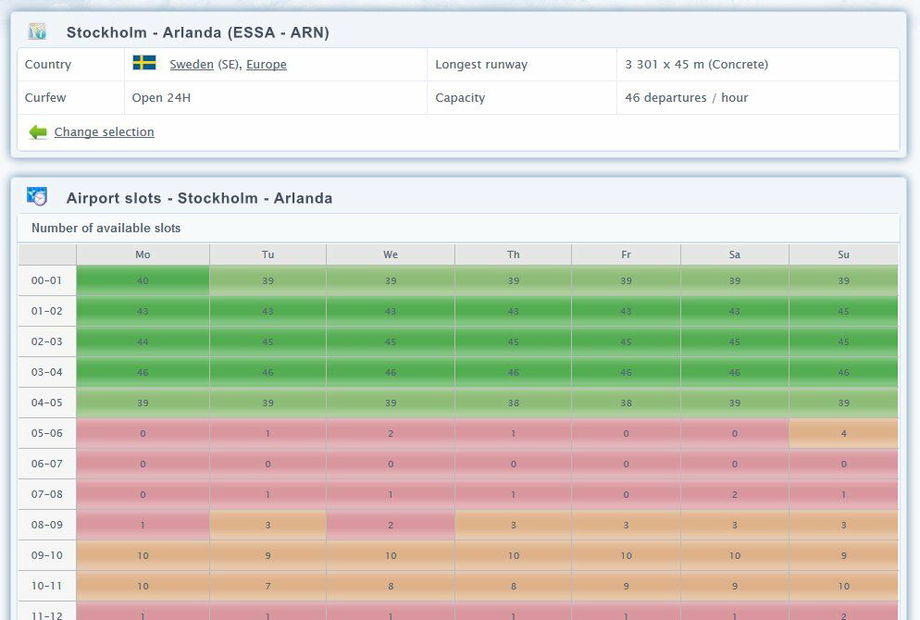The height and width of the screenshot is (620, 920).
Task: Click the Airport slots section icon
Action: (x=37, y=197)
